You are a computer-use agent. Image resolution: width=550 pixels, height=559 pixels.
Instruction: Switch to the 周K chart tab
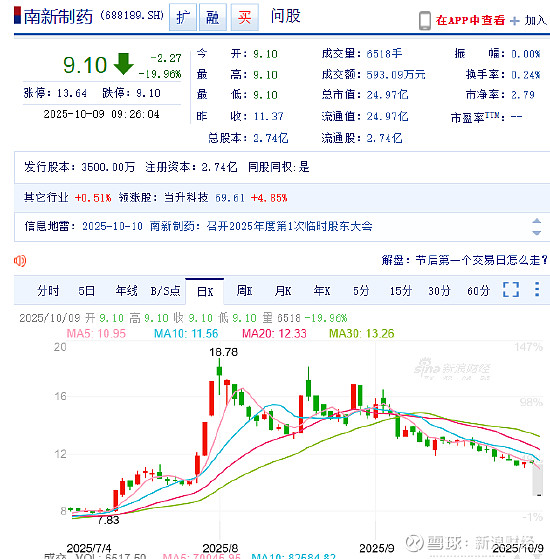pyautogui.click(x=244, y=291)
